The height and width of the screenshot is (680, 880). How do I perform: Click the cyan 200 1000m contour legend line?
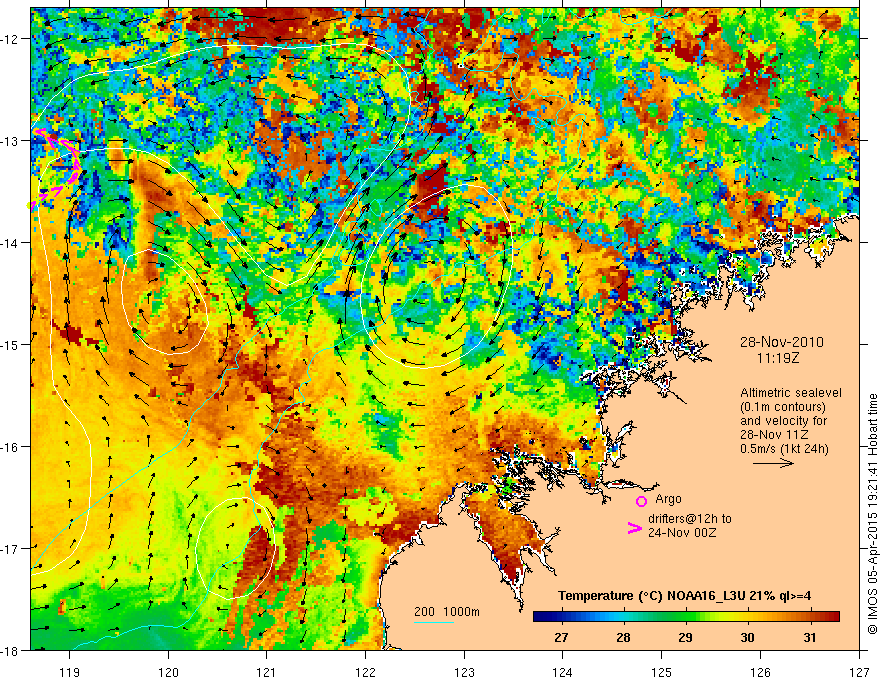(434, 622)
